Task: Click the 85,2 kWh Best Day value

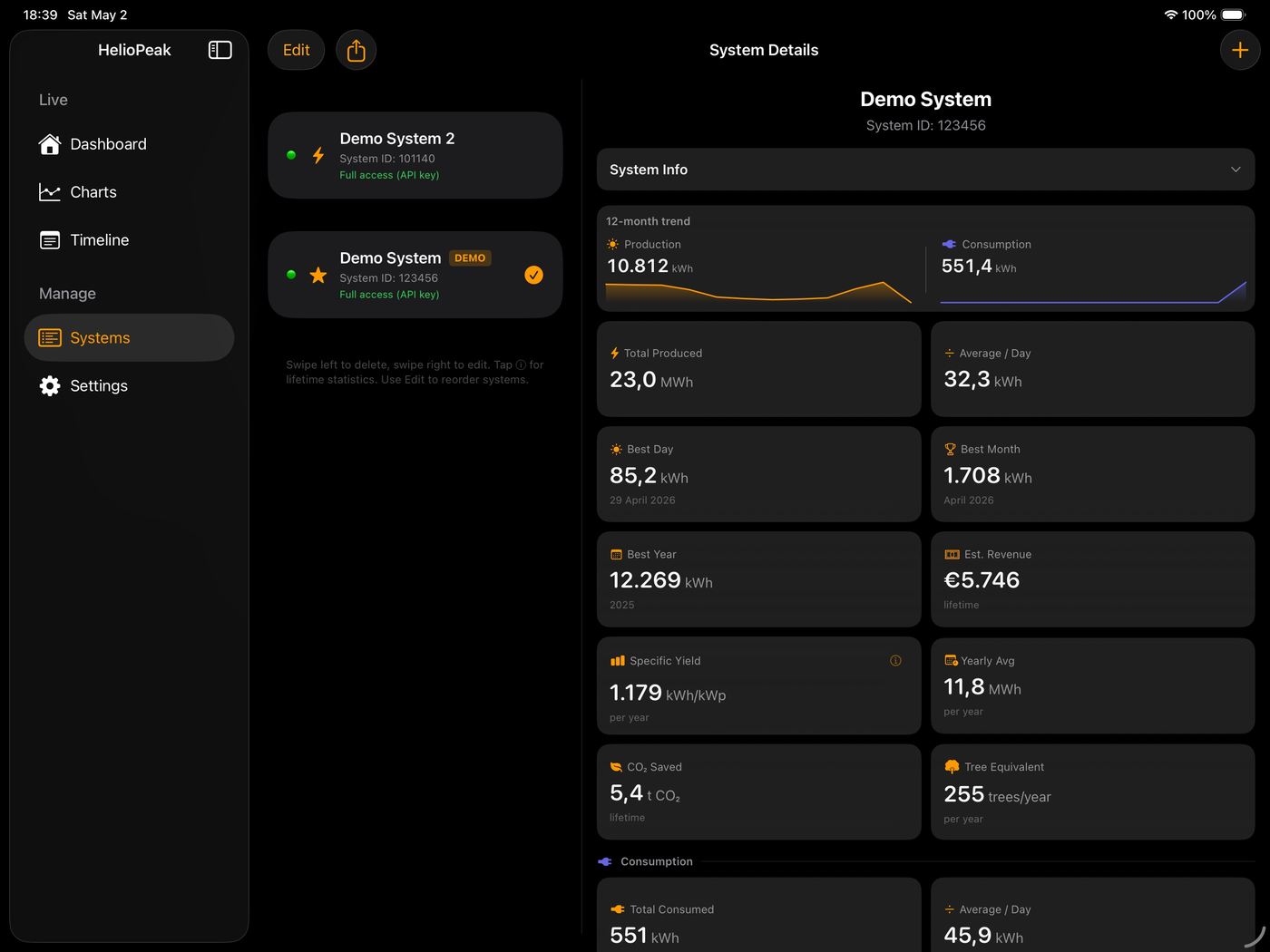Action: coord(649,476)
